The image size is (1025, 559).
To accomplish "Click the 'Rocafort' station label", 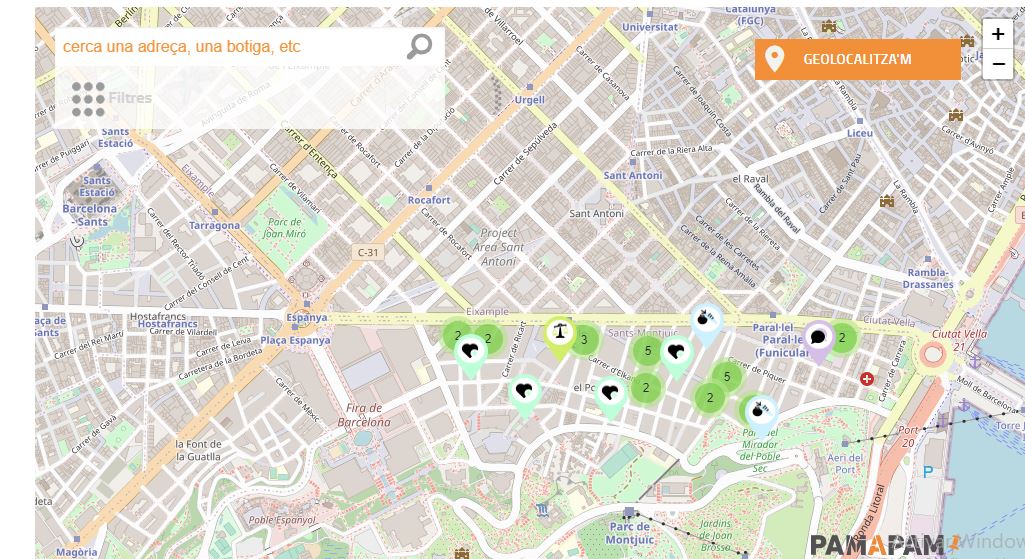I will click(429, 200).
